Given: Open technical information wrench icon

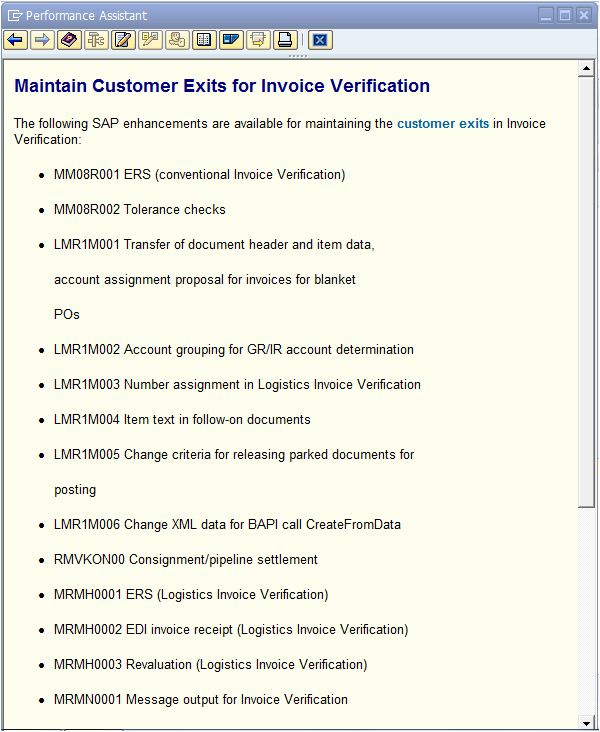Looking at the screenshot, I should [x=97, y=40].
